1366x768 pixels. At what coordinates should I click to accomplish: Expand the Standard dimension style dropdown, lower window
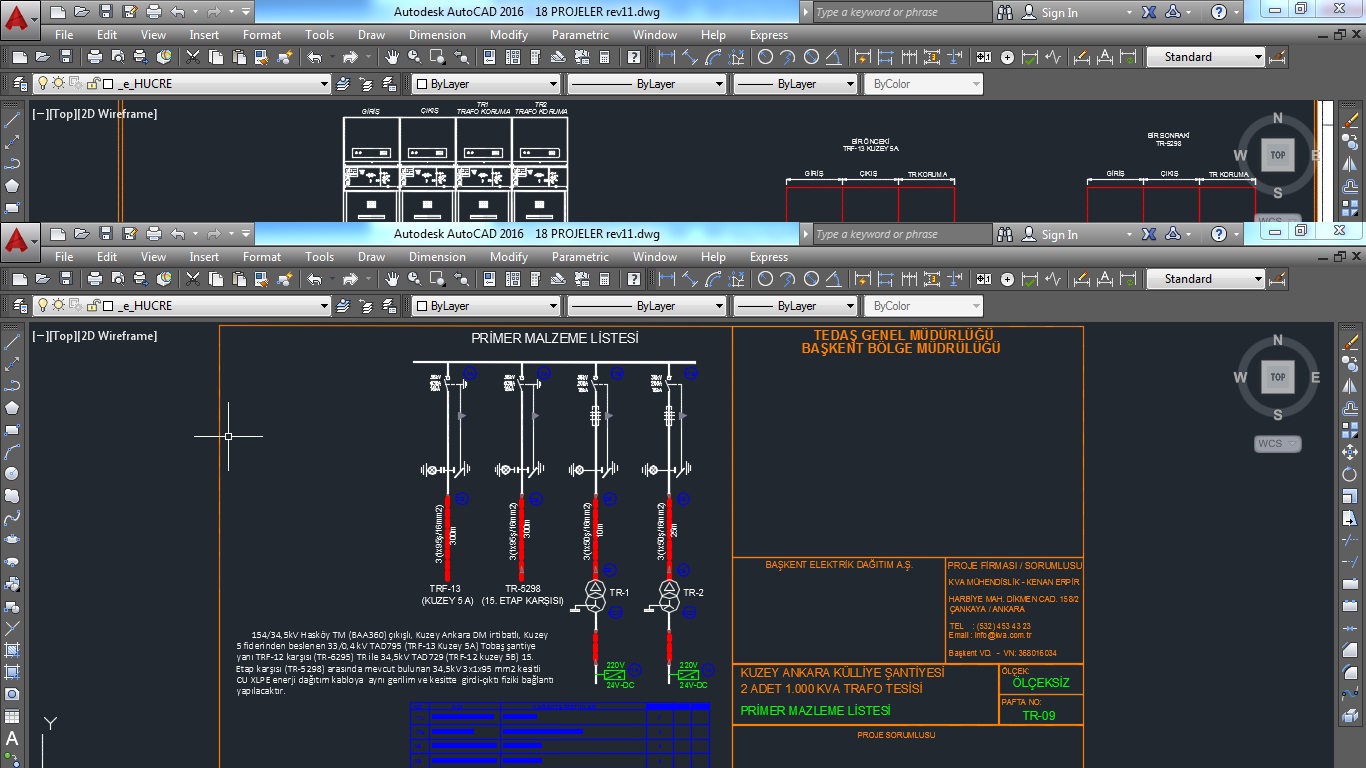(x=1258, y=279)
